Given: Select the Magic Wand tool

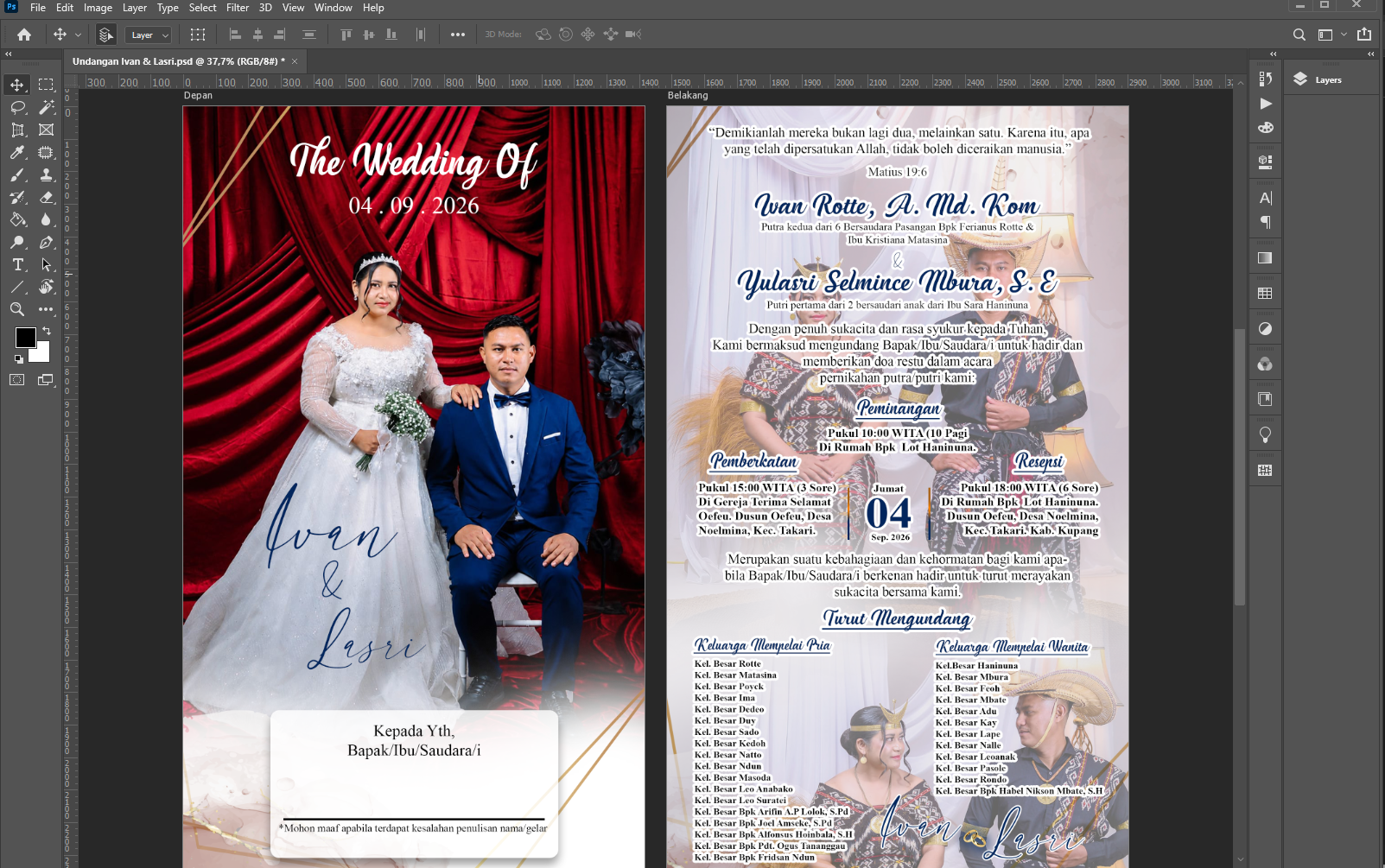Looking at the screenshot, I should [x=46, y=107].
